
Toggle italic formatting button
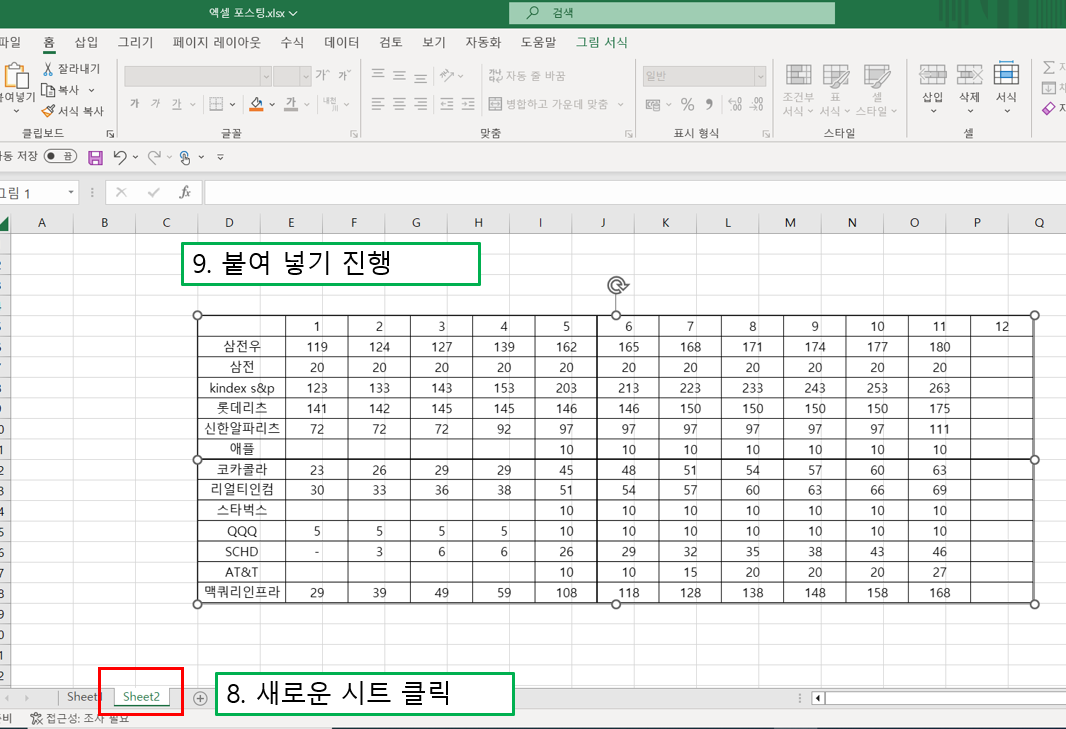tap(156, 103)
